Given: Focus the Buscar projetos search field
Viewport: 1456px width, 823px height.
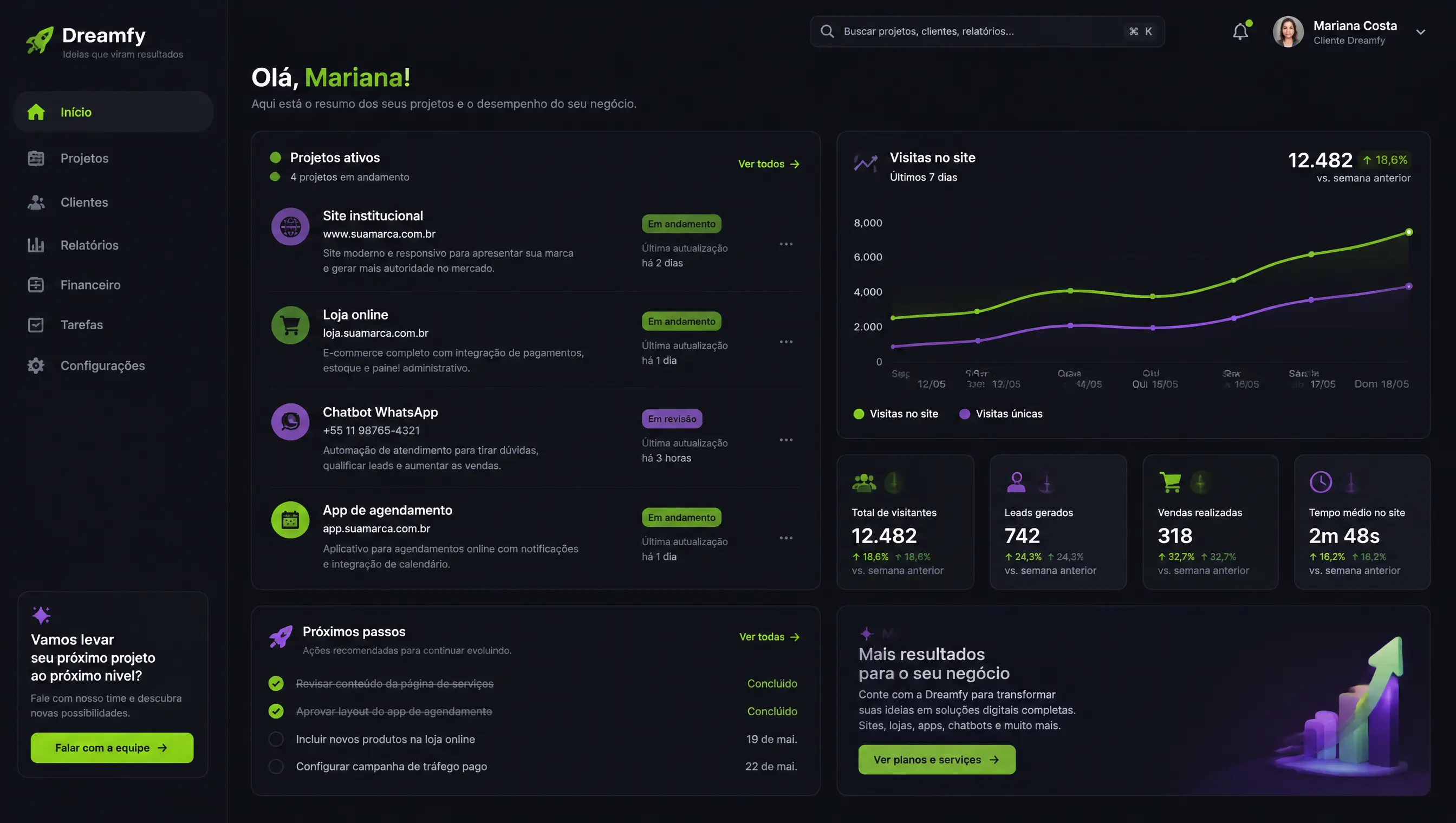Looking at the screenshot, I should pyautogui.click(x=987, y=31).
